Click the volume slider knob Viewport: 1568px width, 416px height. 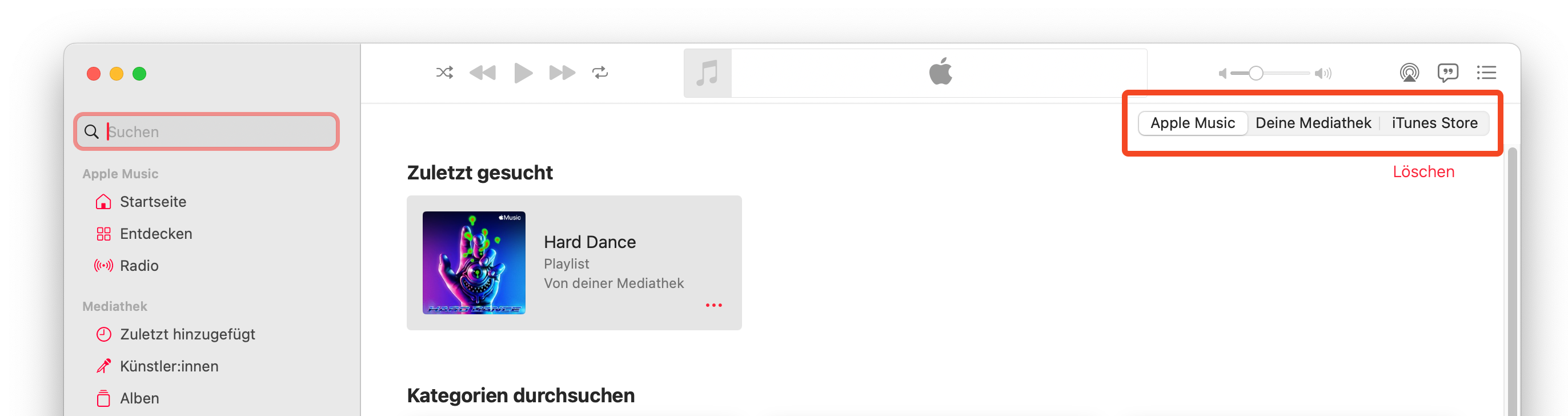[x=1256, y=74]
